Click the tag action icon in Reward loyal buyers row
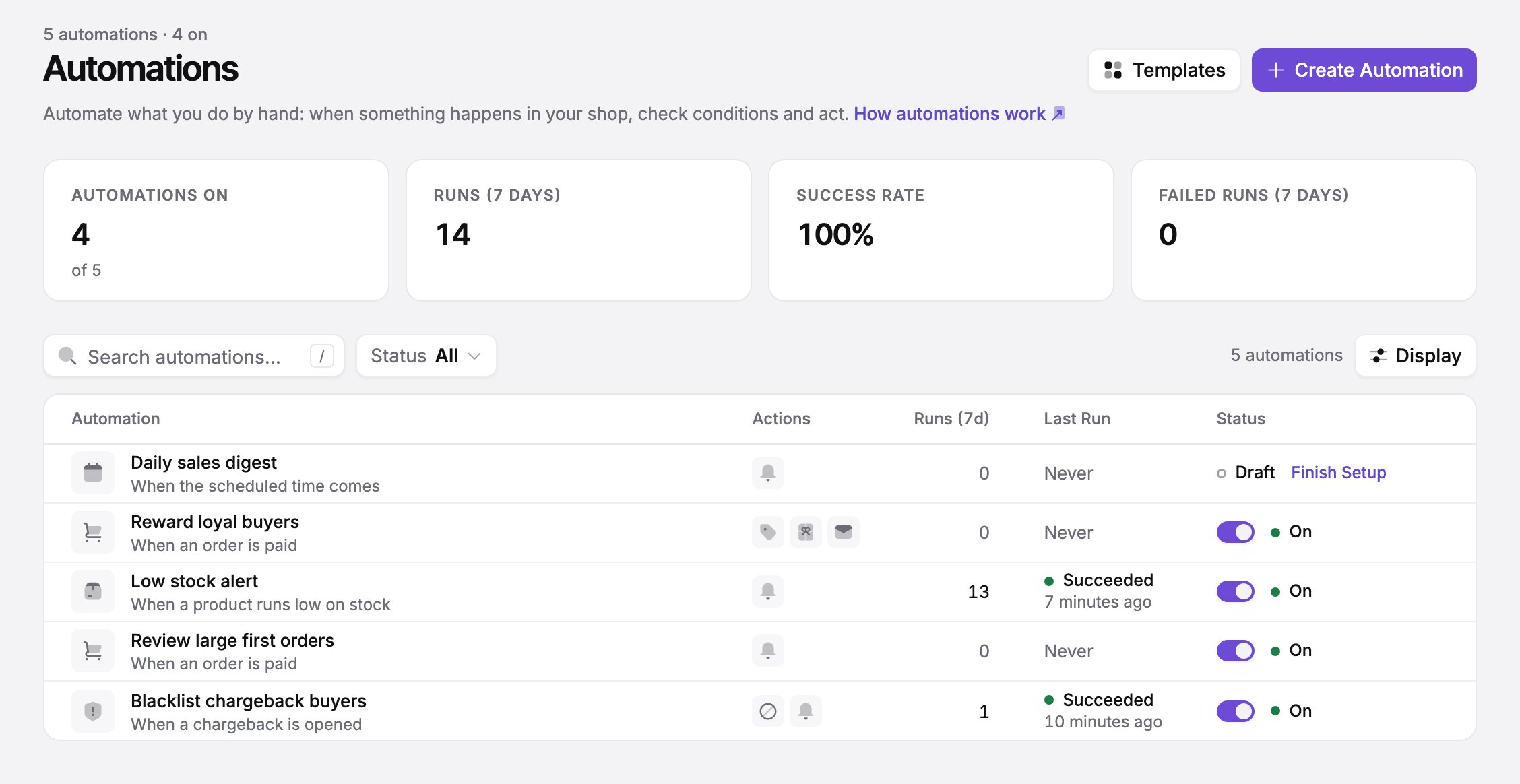The height and width of the screenshot is (784, 1520). coord(768,532)
